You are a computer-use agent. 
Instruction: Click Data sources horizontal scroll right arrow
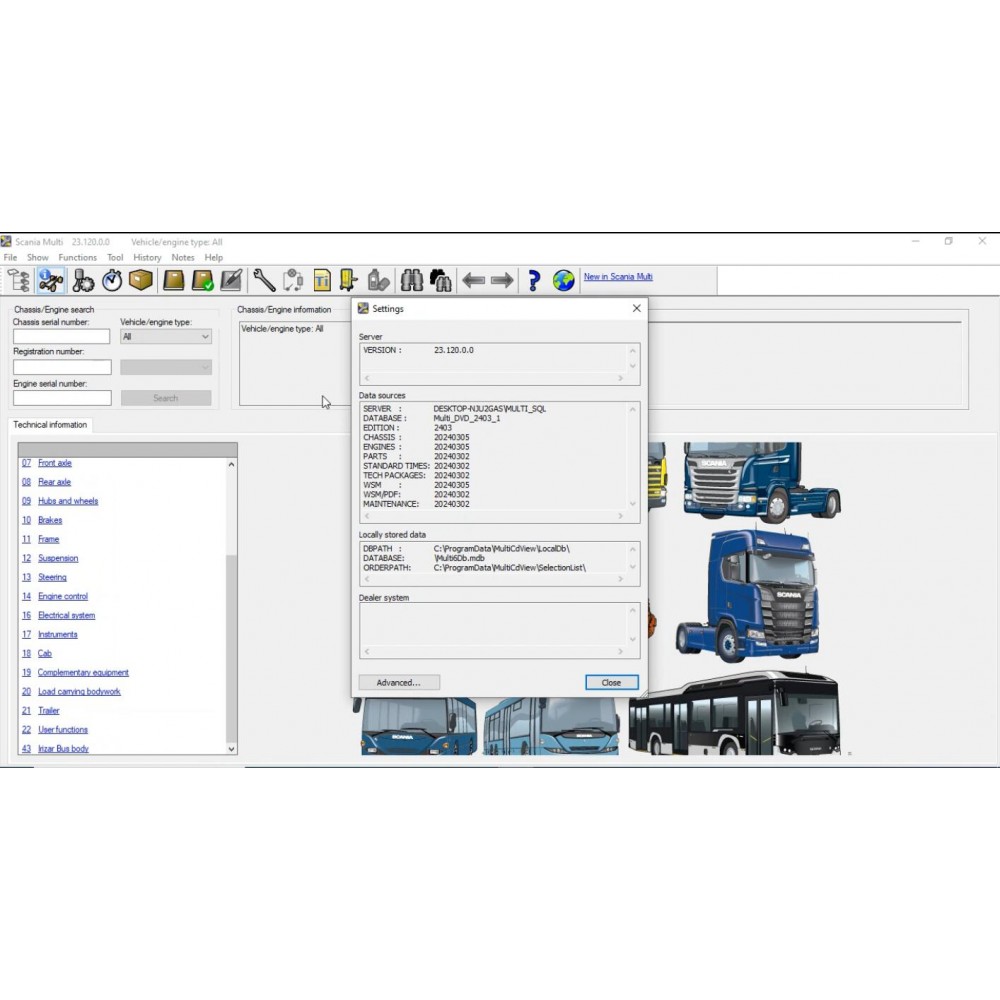(621, 516)
